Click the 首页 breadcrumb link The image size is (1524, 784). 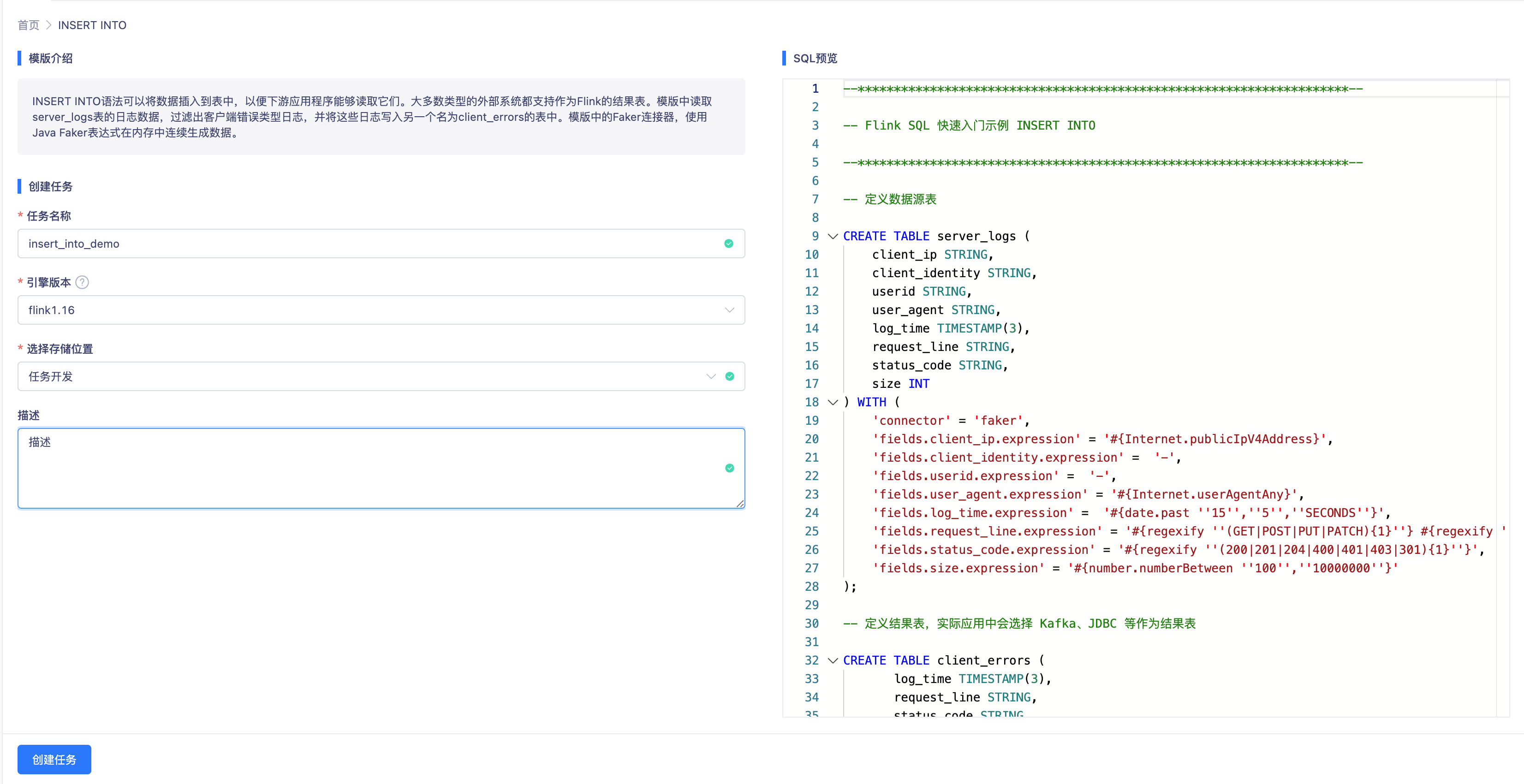pos(28,25)
